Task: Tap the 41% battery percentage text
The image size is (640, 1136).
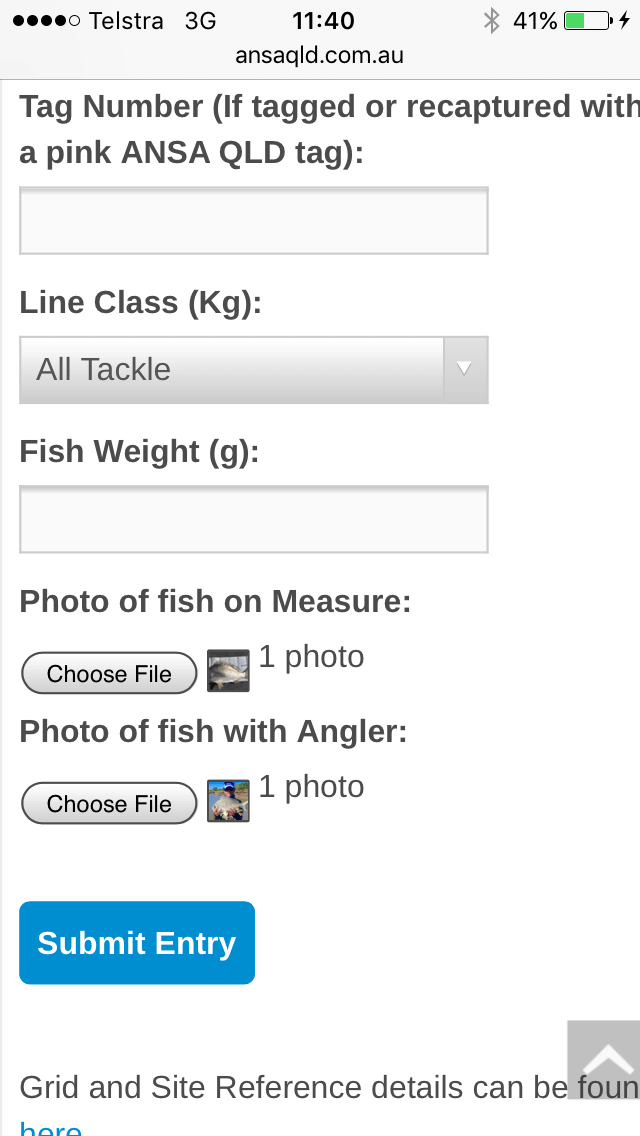Action: tap(534, 20)
